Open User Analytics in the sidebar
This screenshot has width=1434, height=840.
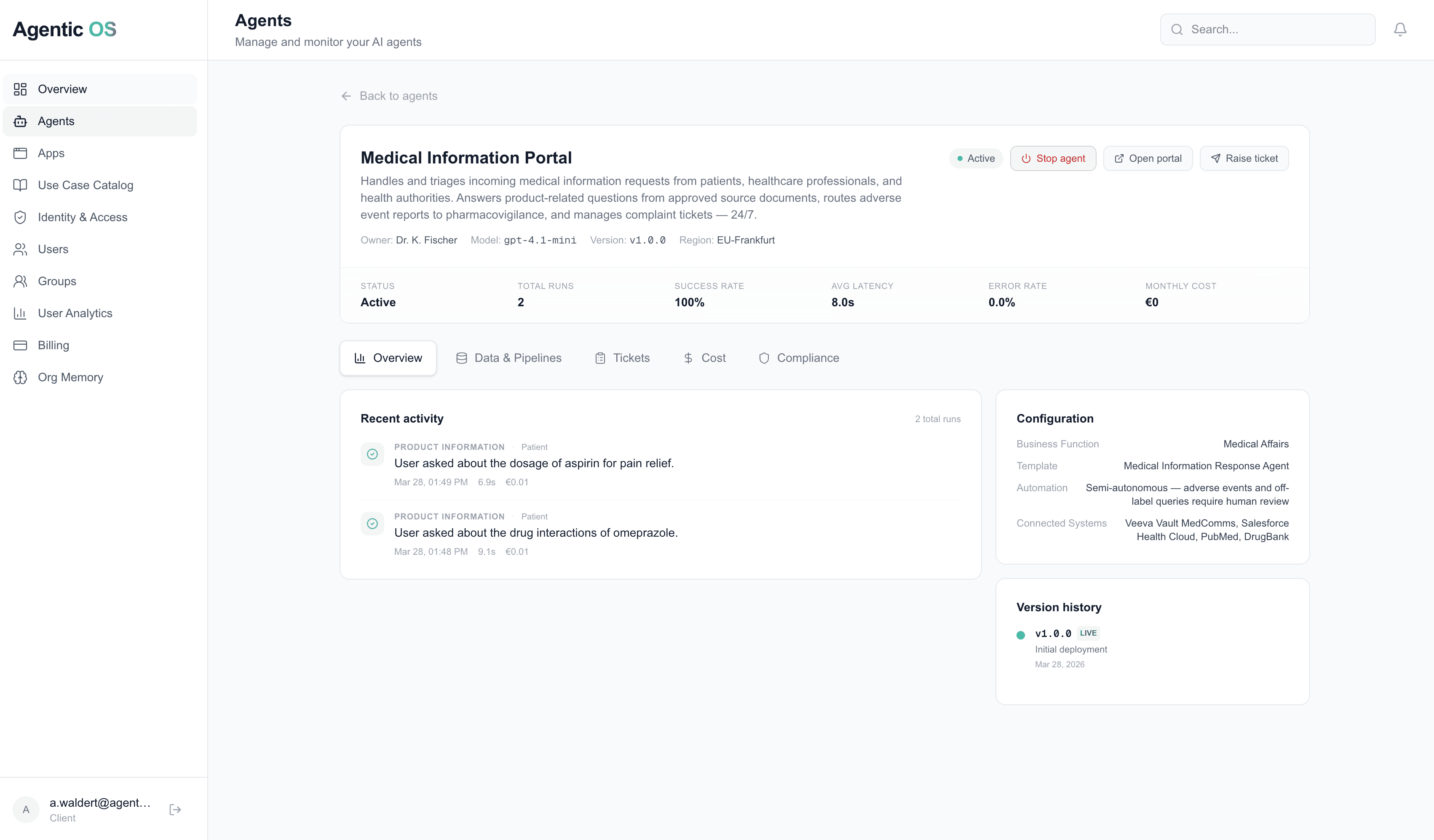[x=75, y=313]
